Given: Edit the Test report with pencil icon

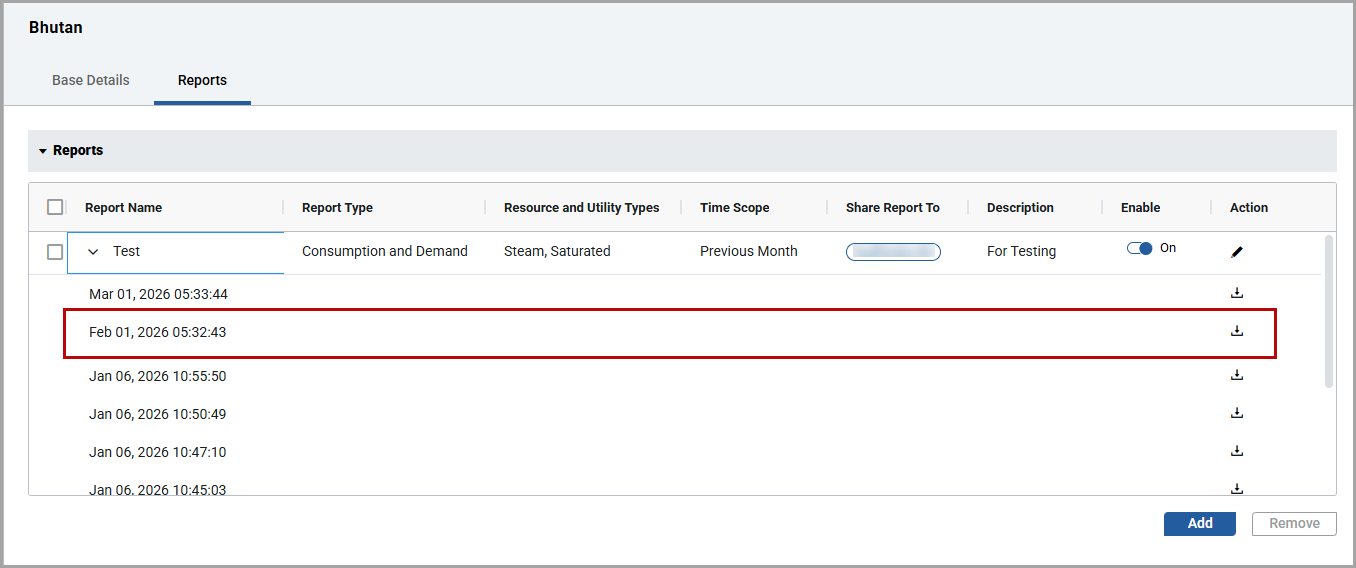Looking at the screenshot, I should click(1237, 252).
